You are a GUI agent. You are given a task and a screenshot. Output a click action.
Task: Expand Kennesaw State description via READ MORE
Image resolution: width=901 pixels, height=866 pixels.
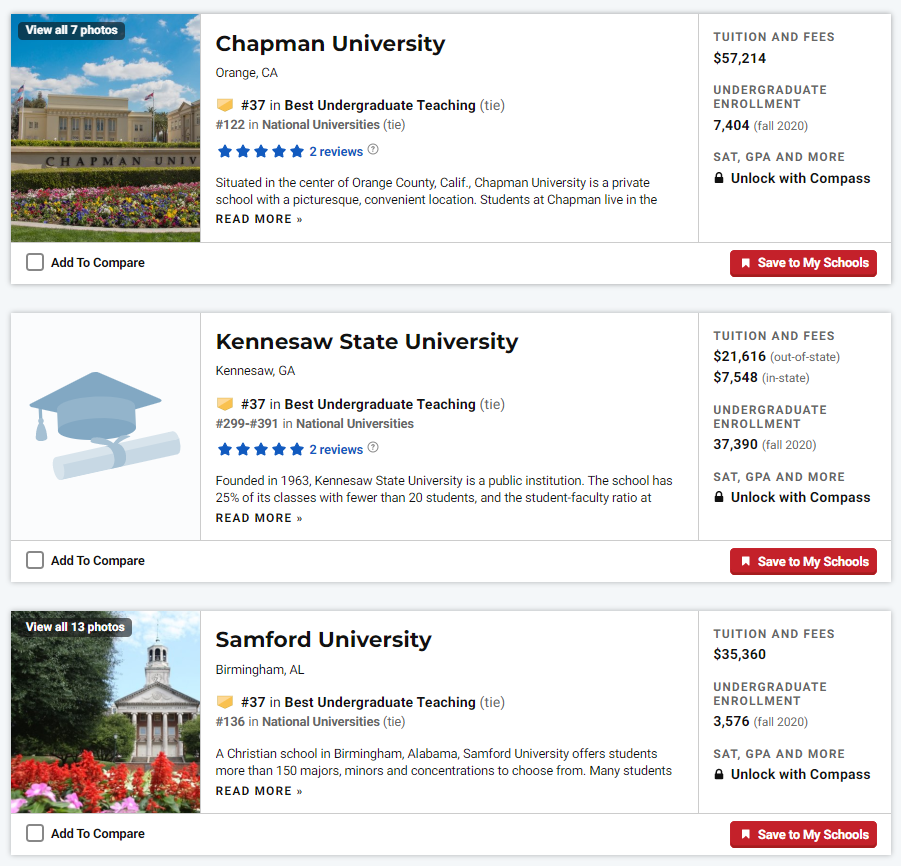tap(259, 518)
